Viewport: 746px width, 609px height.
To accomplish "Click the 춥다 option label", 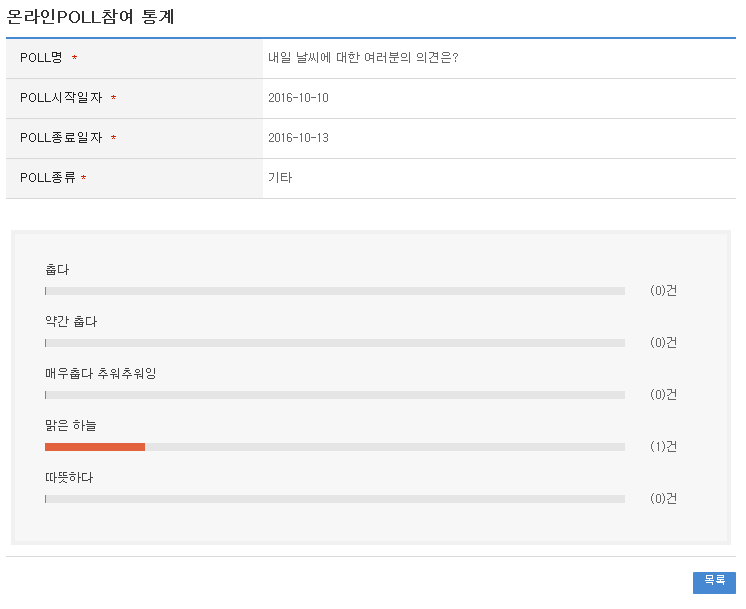I will point(57,270).
